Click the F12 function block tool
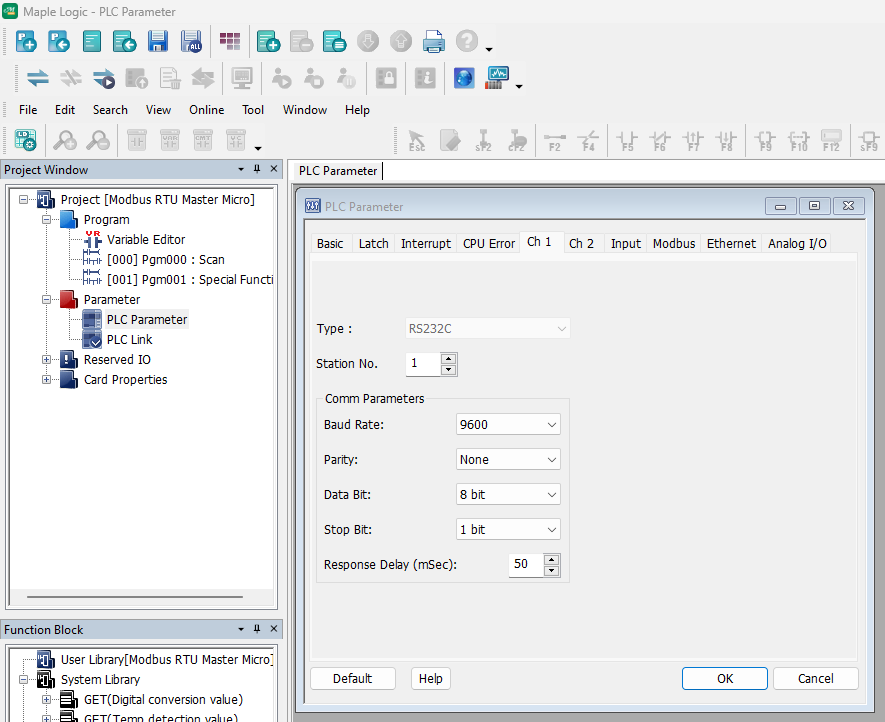The image size is (885, 722). [x=831, y=141]
